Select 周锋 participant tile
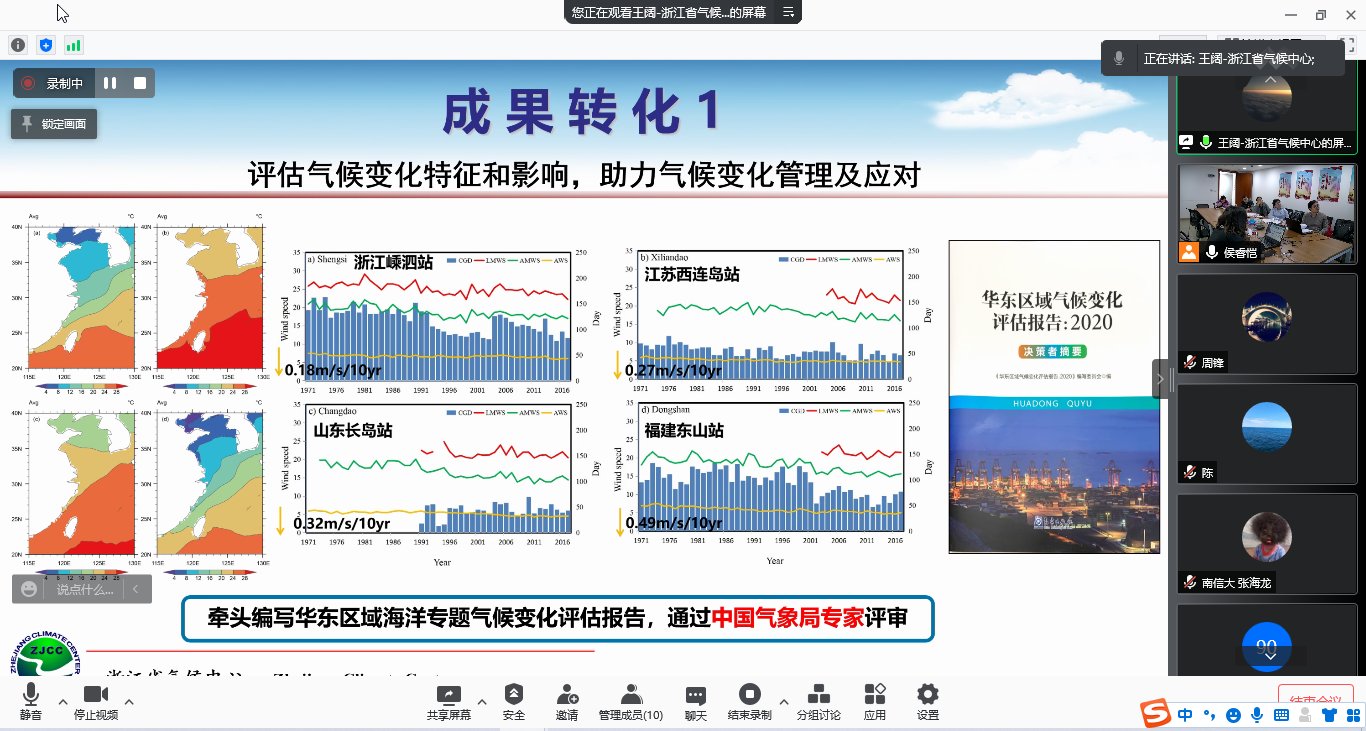Viewport: 1366px width, 731px height. (1267, 323)
